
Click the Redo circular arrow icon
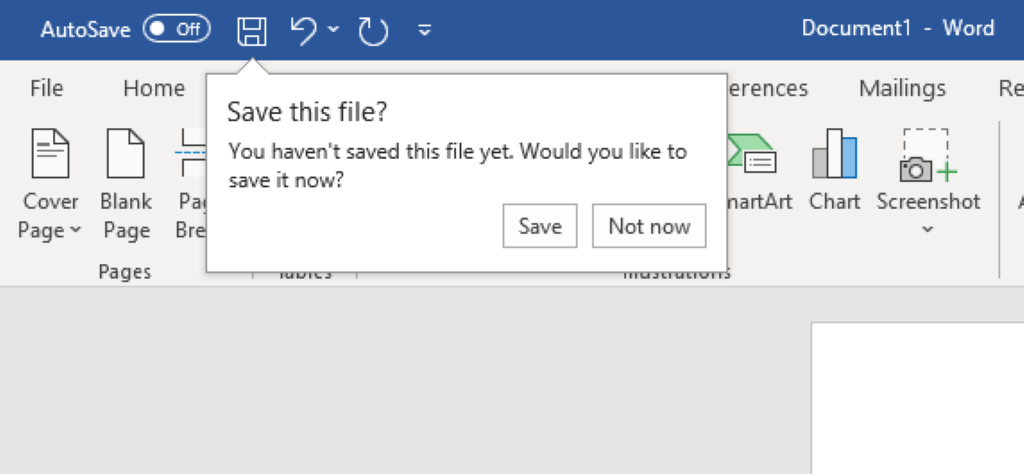click(x=373, y=30)
